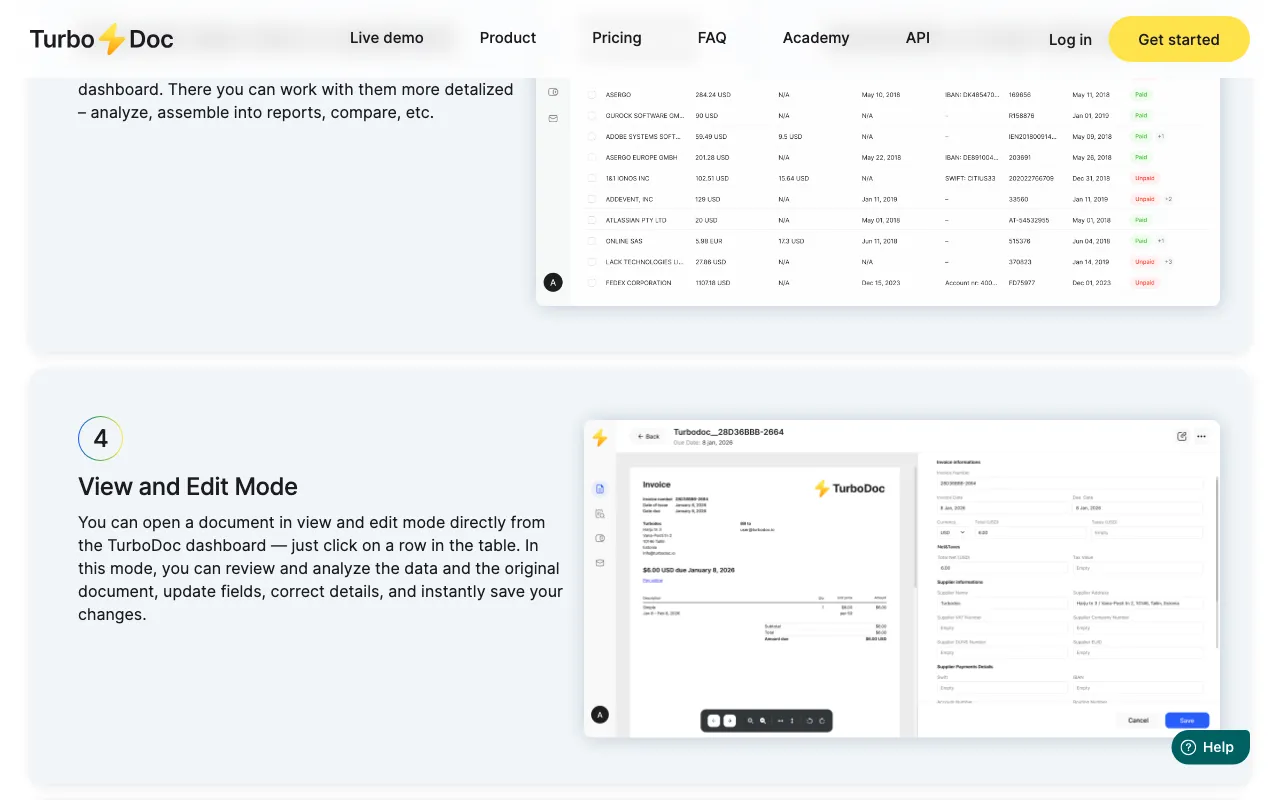Click the invoice form's vertical scrollbar
The height and width of the screenshot is (800, 1280).
[x=1217, y=560]
